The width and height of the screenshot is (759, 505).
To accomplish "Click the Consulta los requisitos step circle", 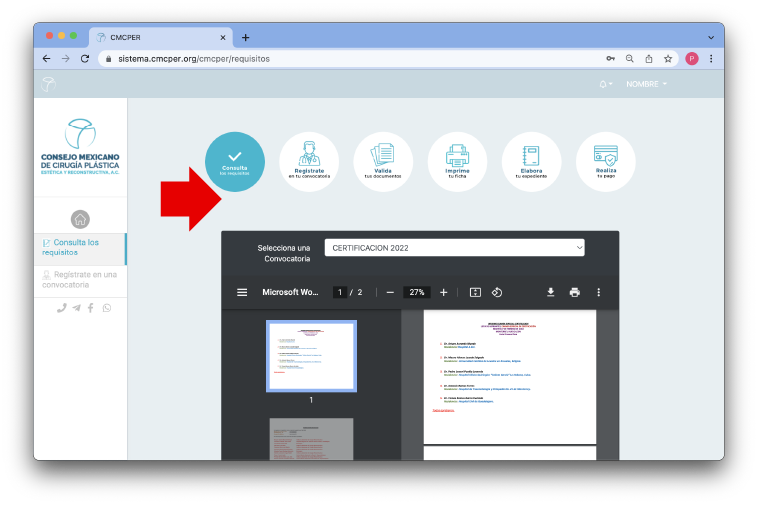I will pyautogui.click(x=235, y=162).
